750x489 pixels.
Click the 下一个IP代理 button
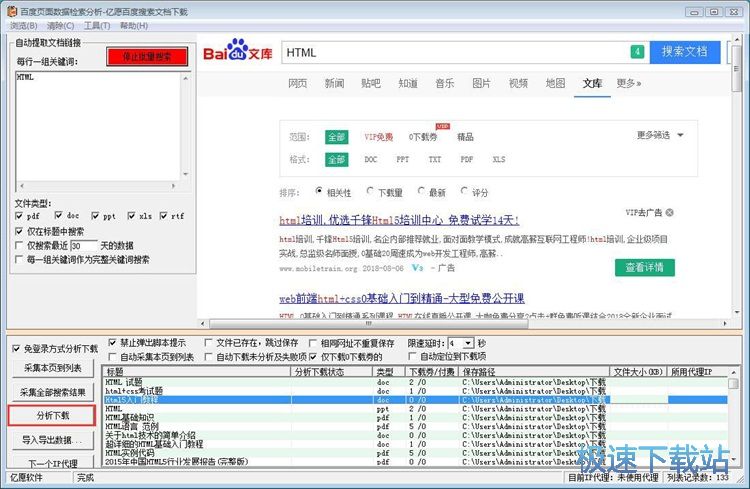53,463
